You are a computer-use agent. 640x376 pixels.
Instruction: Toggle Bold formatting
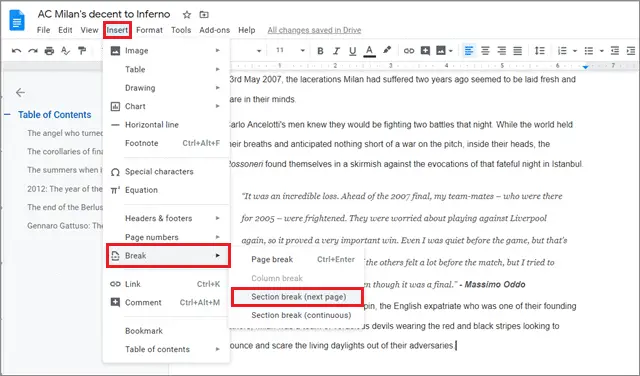(x=320, y=51)
